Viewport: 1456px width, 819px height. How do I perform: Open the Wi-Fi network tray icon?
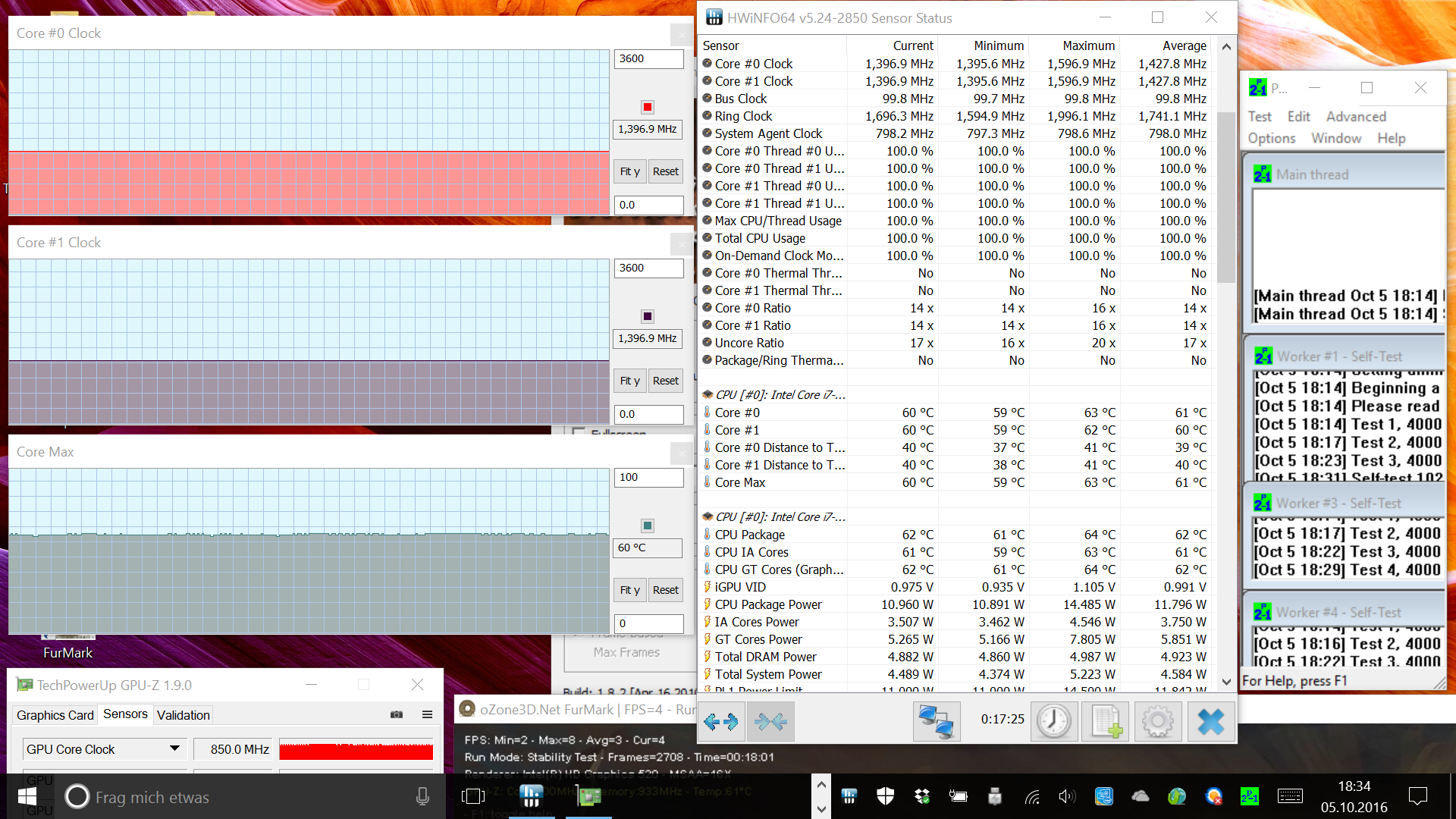click(1032, 796)
